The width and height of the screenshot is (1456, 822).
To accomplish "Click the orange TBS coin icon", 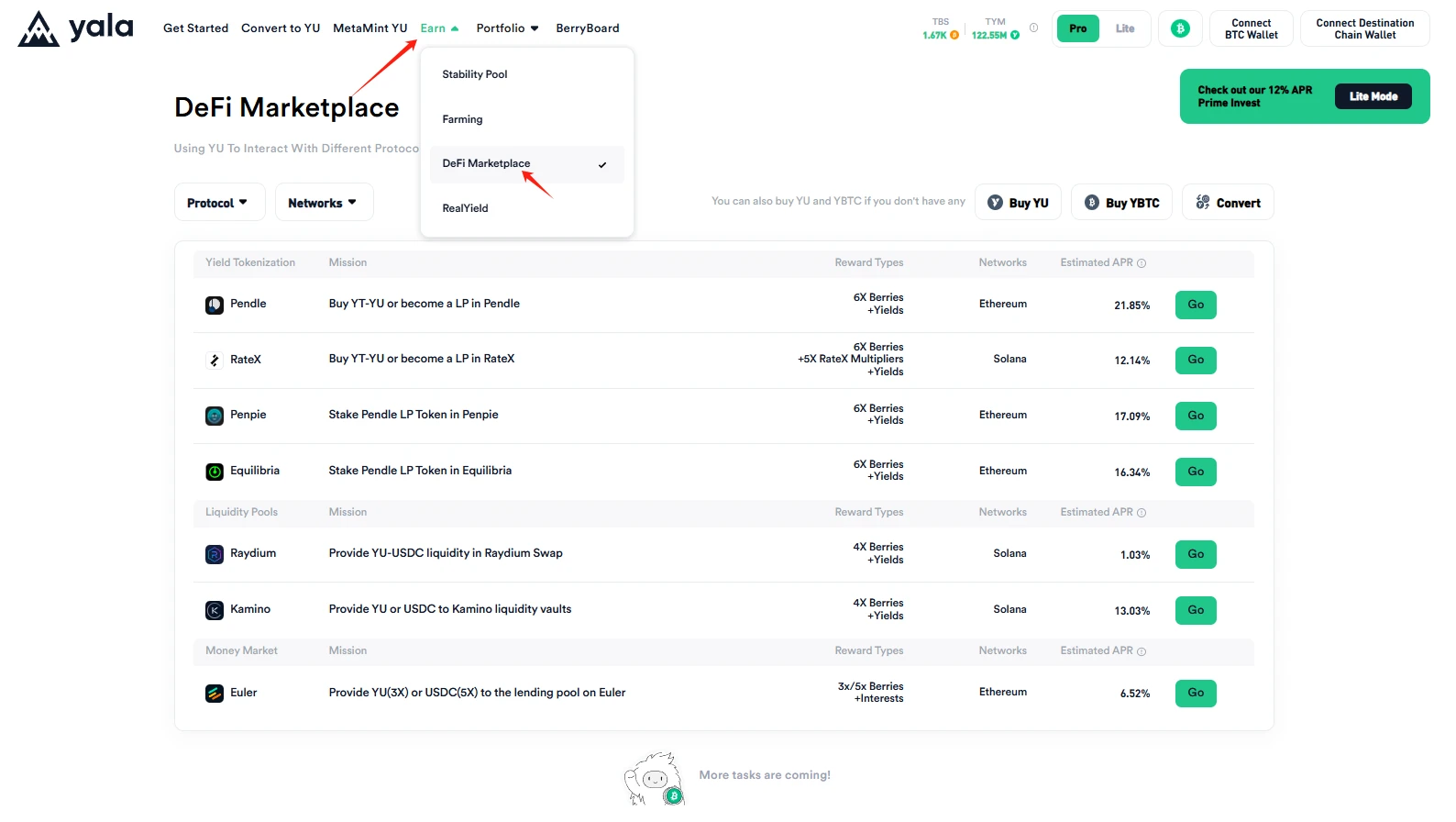I will point(954,35).
